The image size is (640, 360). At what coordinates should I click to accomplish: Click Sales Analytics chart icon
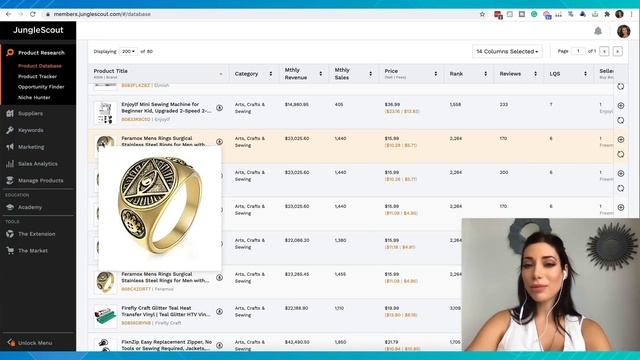(10, 164)
